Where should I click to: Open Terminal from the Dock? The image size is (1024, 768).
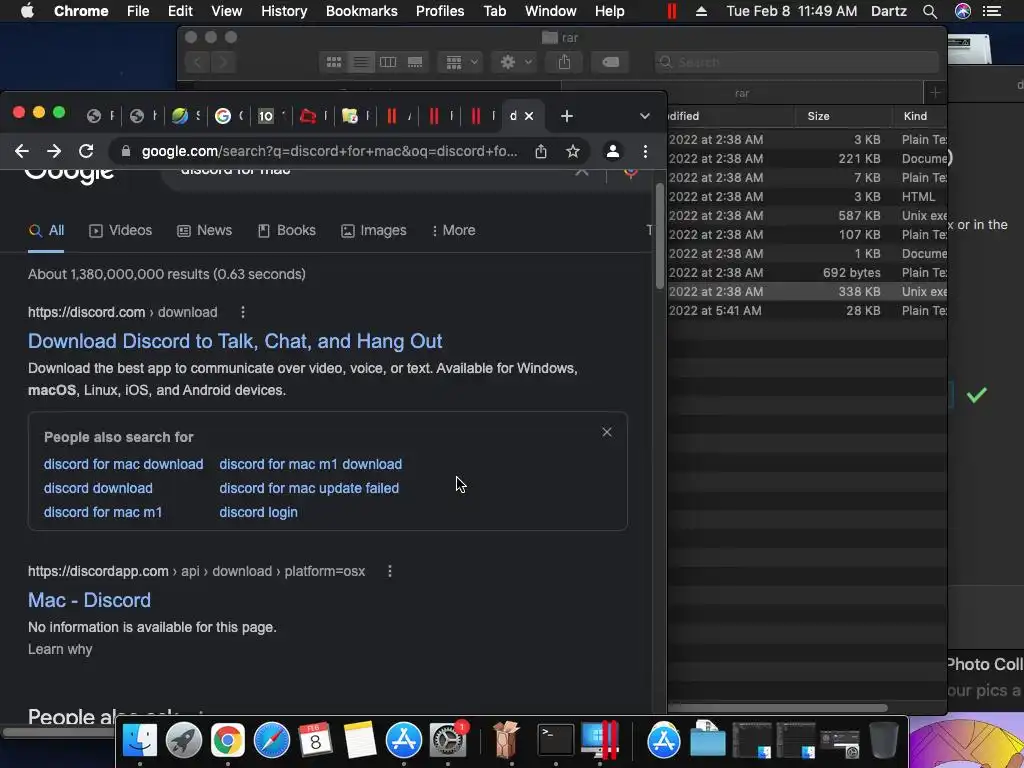(x=555, y=740)
